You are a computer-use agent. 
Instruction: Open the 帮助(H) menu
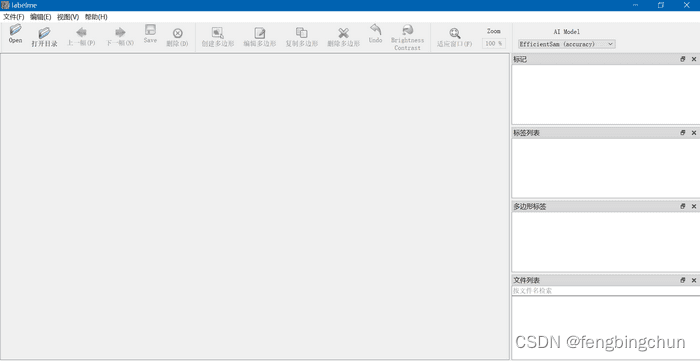[96, 17]
